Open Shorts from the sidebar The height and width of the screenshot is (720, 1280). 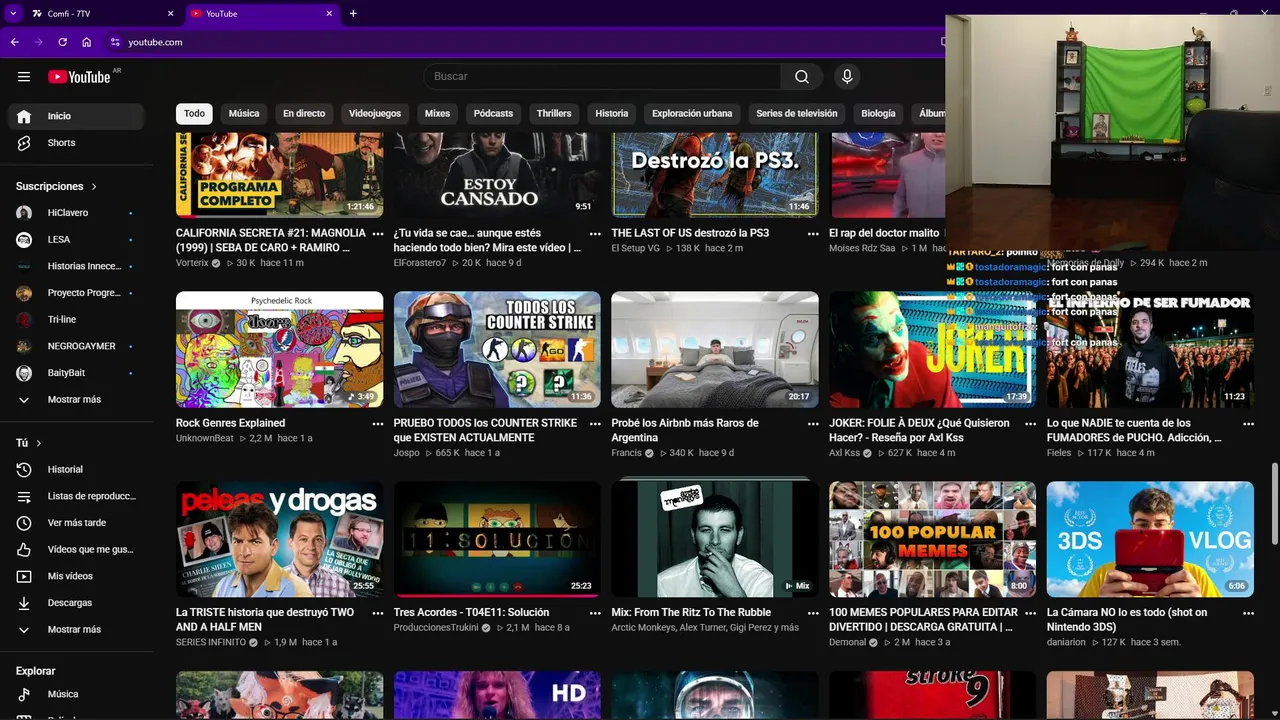77,143
